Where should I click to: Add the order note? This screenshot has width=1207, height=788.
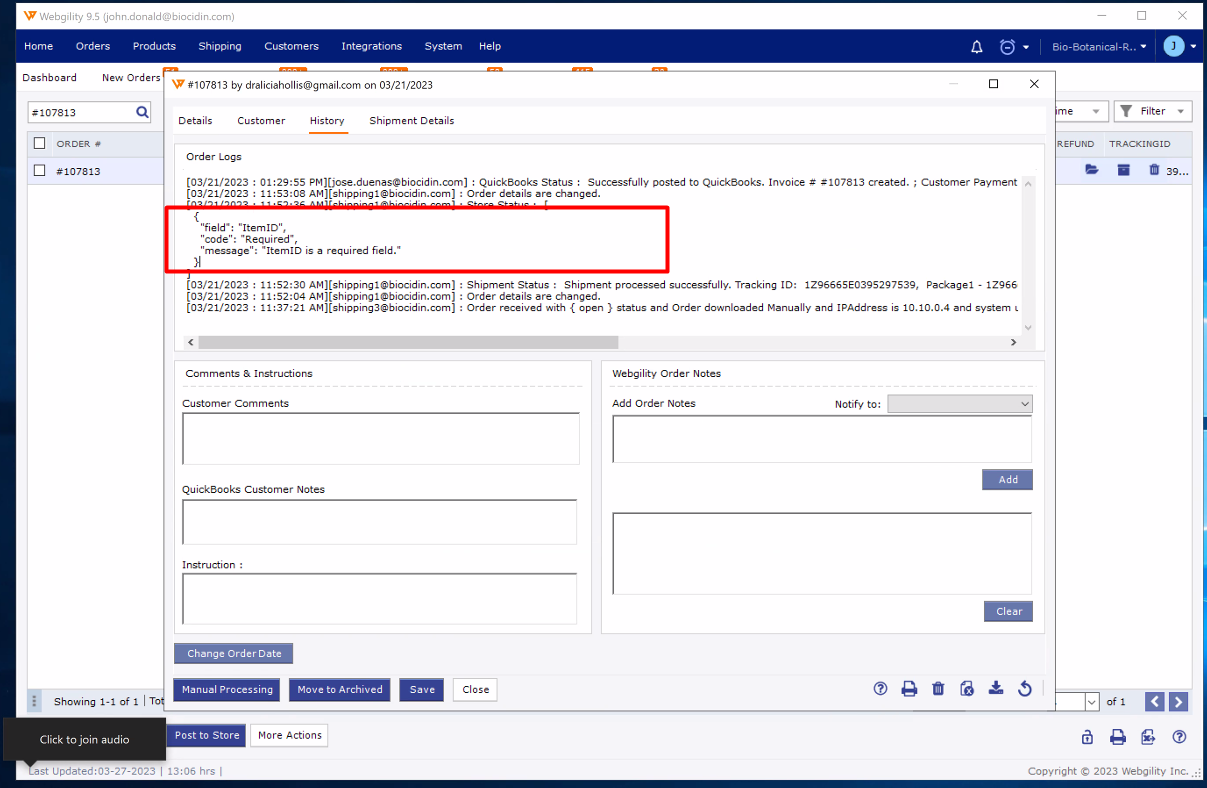(x=1007, y=480)
